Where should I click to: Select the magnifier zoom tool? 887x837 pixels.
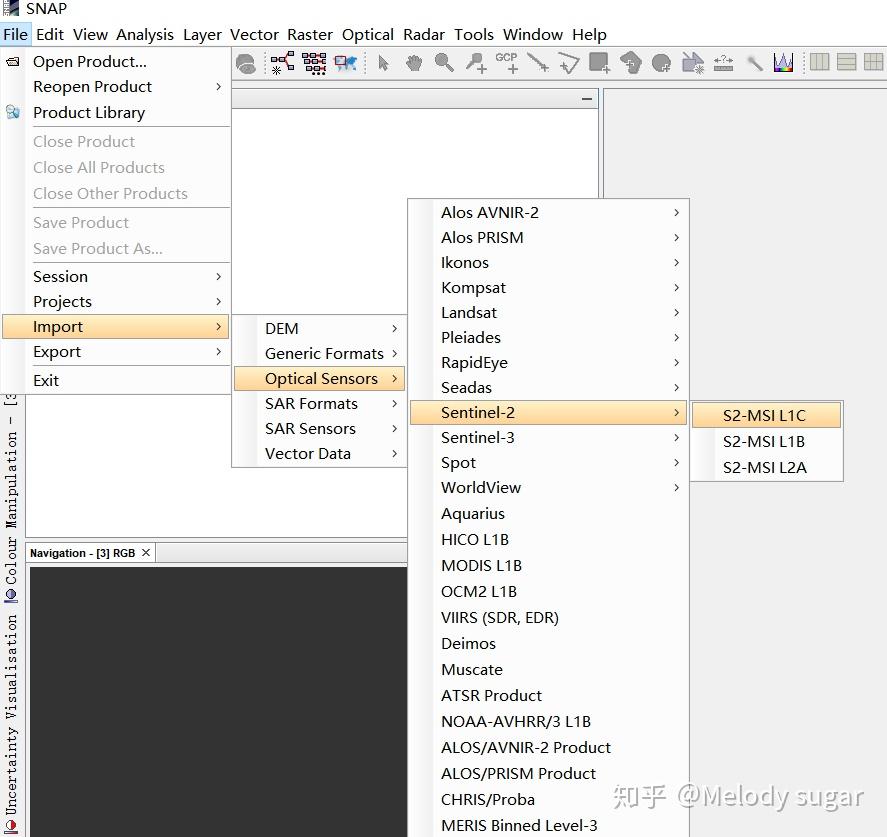coord(444,63)
